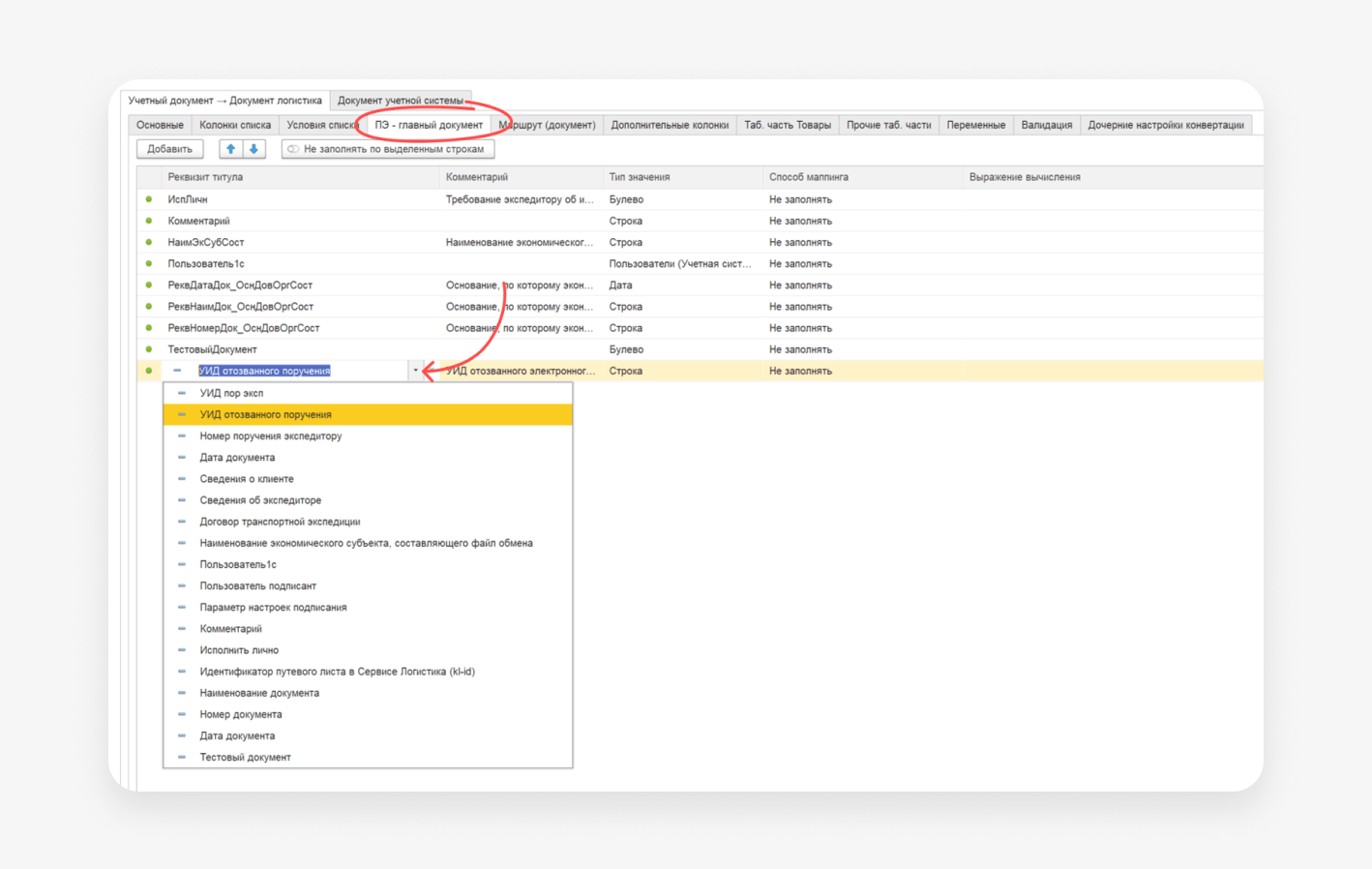This screenshot has height=869, width=1372.
Task: Click the Добавить button
Action: tap(170, 149)
